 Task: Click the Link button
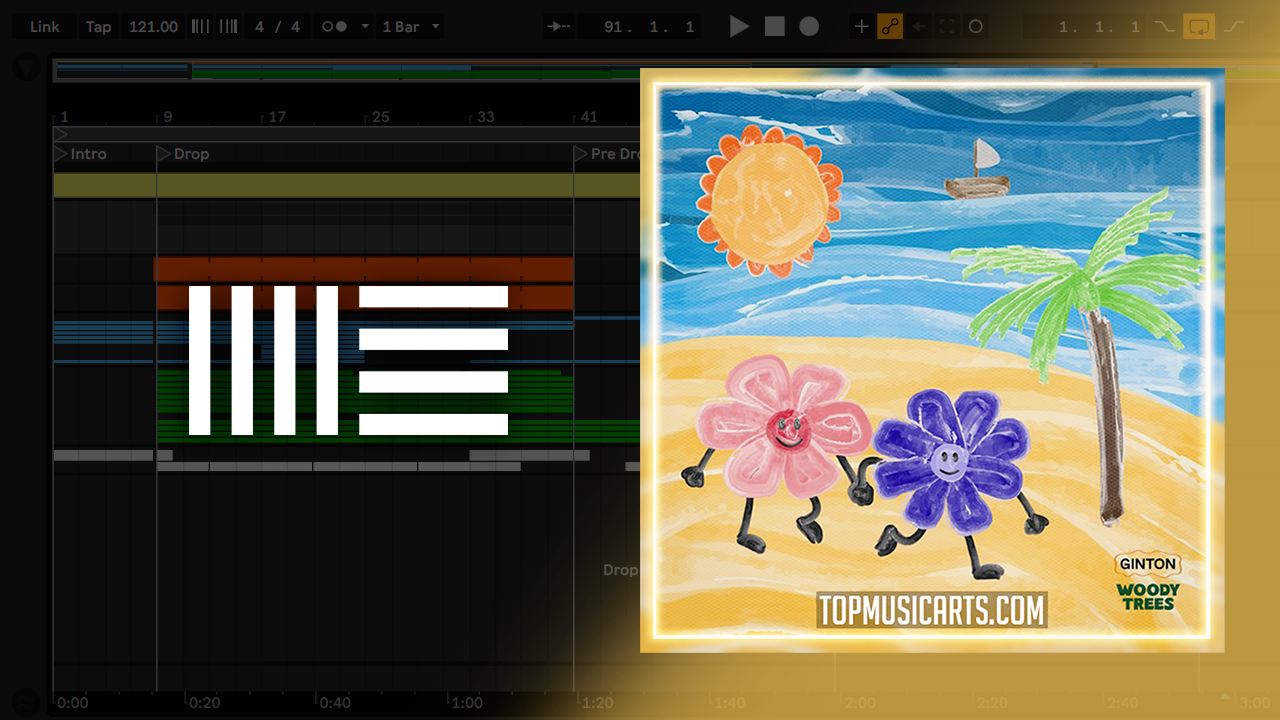[44, 27]
